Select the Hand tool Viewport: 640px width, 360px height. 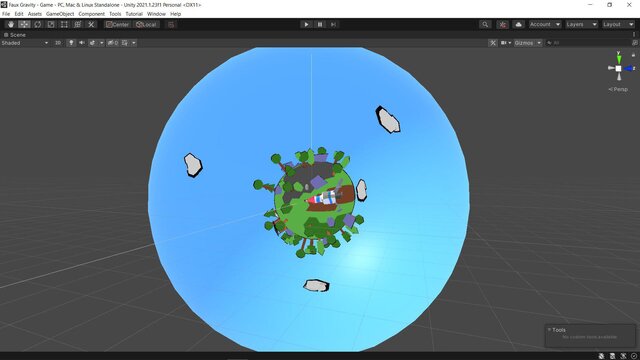11,24
